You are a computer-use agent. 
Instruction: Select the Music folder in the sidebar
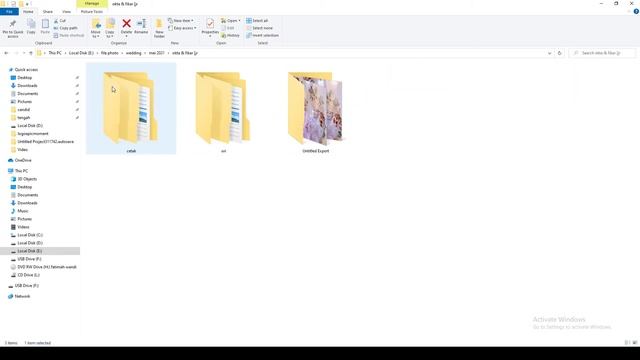pos(20,211)
